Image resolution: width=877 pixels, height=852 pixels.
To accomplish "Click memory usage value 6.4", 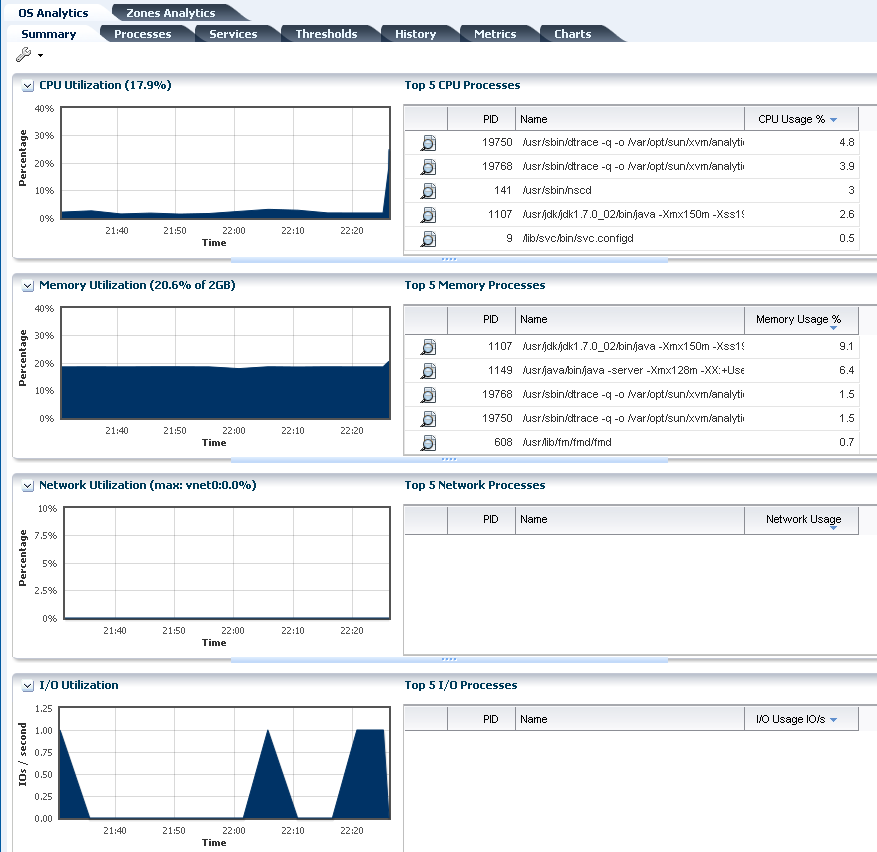I will pos(846,371).
